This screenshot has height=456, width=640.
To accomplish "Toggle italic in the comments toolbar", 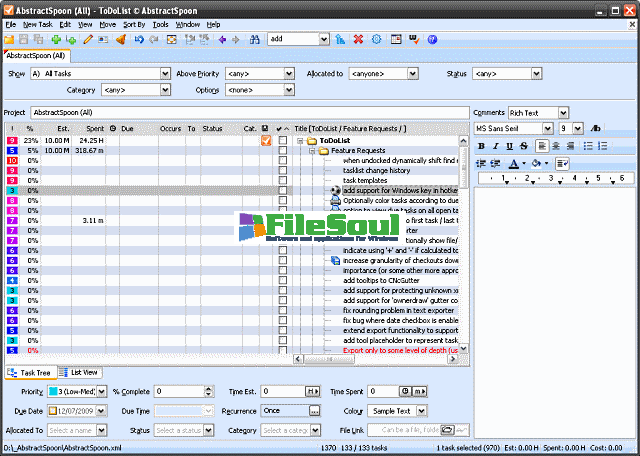I will pos(496,146).
